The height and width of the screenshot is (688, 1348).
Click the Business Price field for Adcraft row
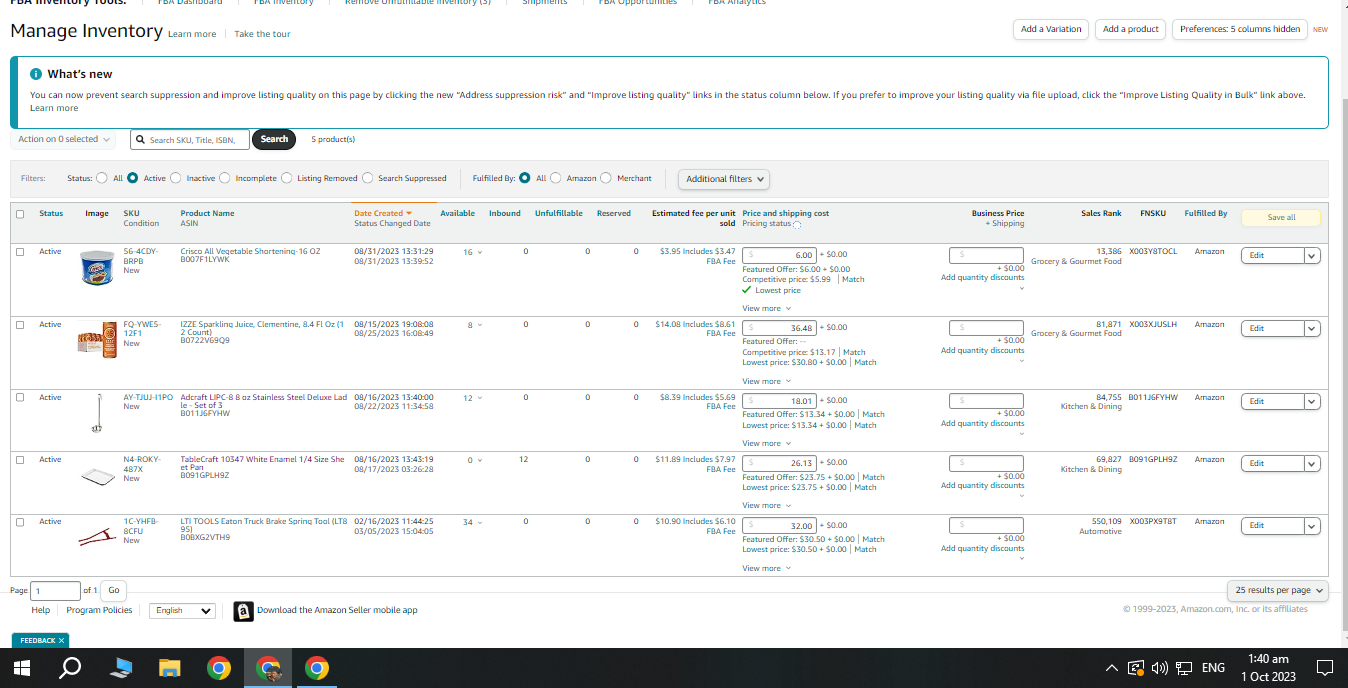pyautogui.click(x=986, y=401)
